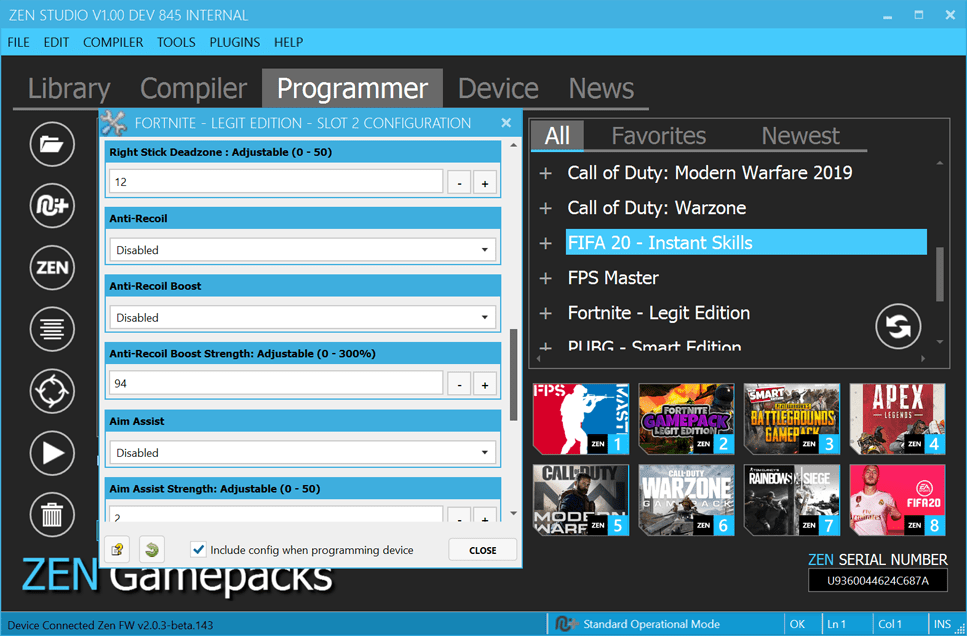Click the config dialog vertical scrollbar thumb
The image size is (967, 636).
coord(513,375)
